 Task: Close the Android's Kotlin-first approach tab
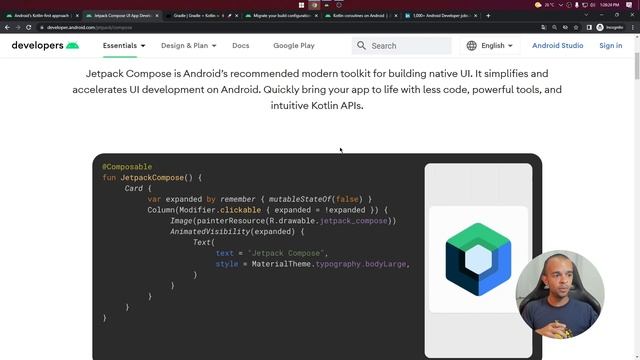77,16
